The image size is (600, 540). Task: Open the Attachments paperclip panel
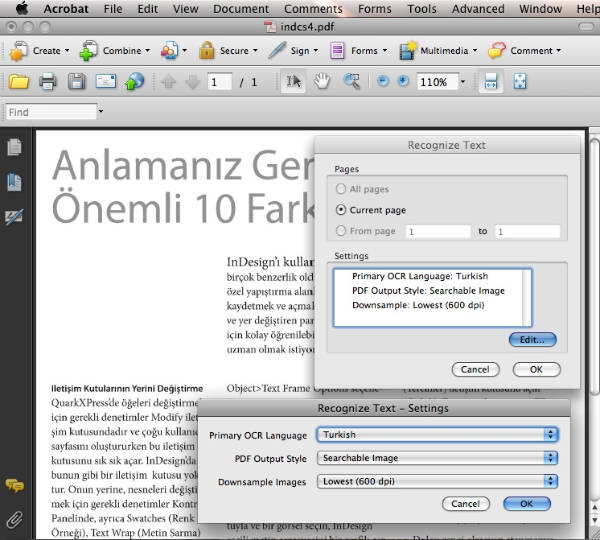pos(15,520)
